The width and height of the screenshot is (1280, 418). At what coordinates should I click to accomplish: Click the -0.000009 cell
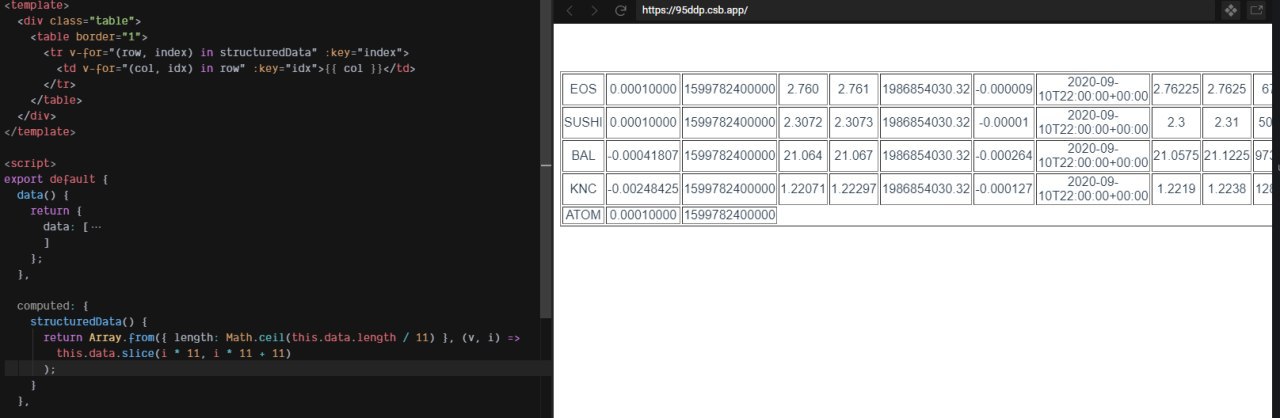[x=1004, y=89]
